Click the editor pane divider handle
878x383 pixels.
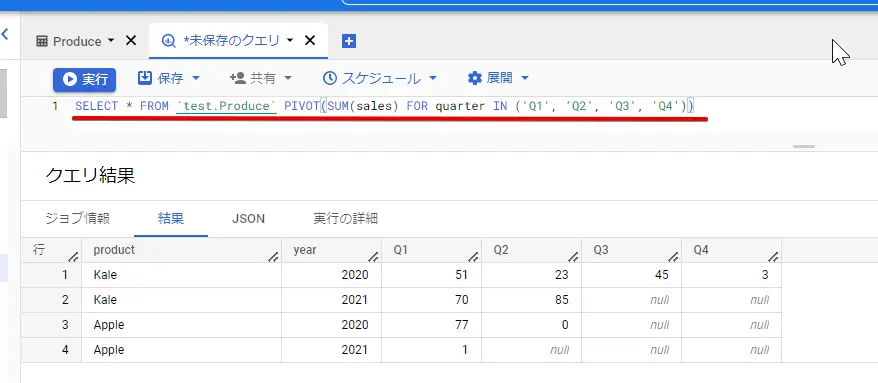[x=804, y=147]
